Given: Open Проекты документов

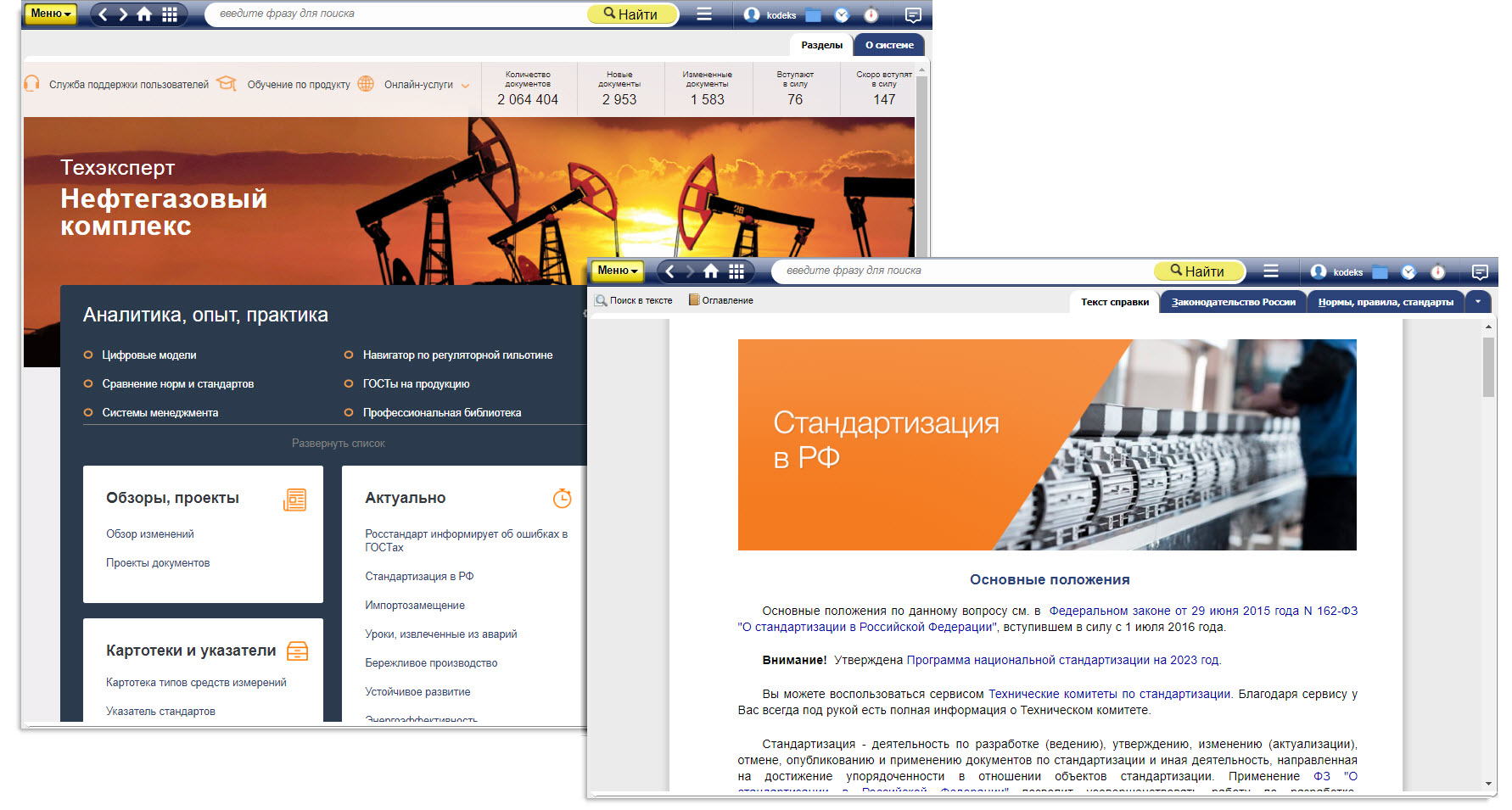Looking at the screenshot, I should [x=158, y=563].
